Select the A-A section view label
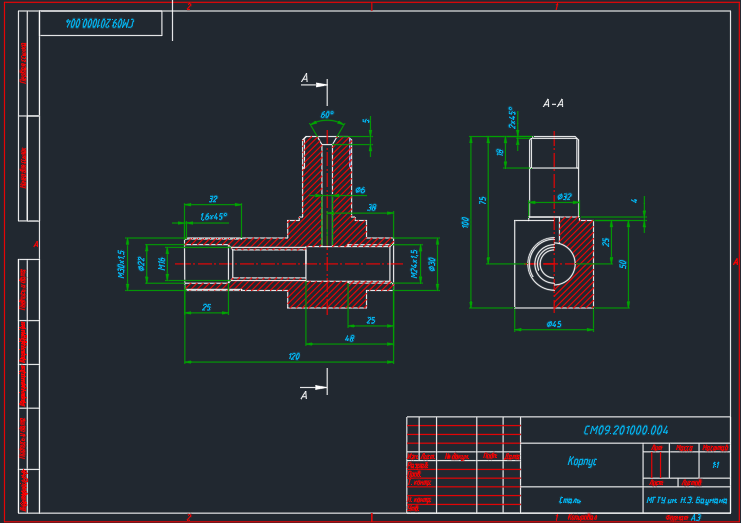This screenshot has width=741, height=523. tap(553, 103)
